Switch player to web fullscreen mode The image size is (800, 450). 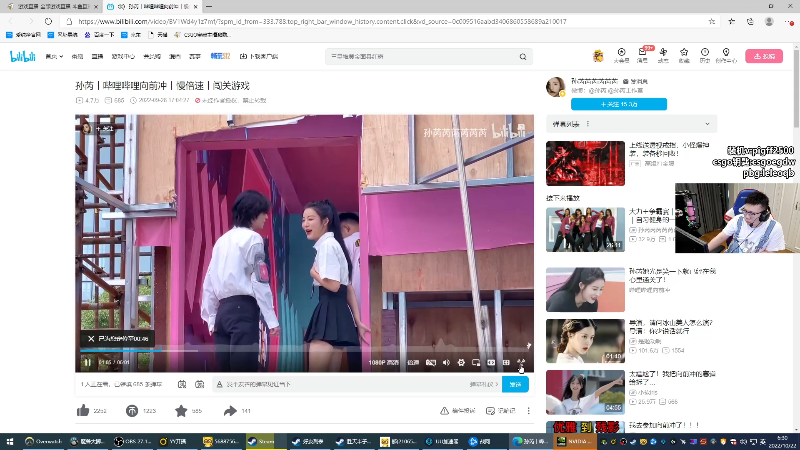pos(506,362)
